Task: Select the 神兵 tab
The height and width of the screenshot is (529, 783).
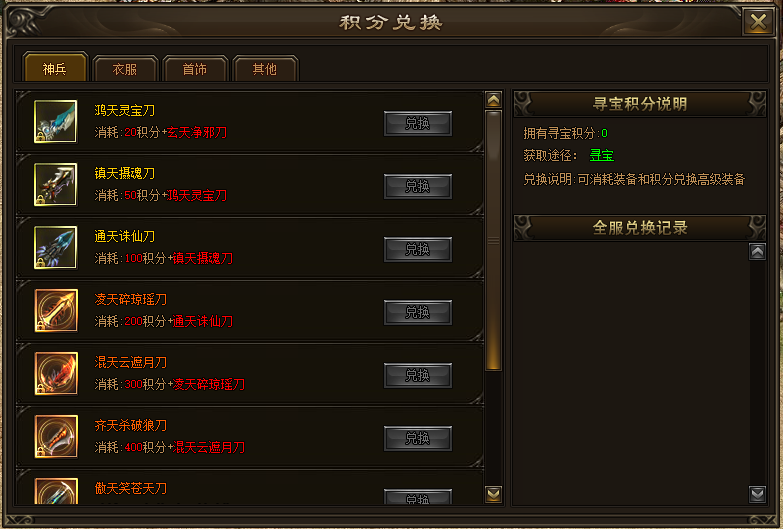Action: click(55, 68)
